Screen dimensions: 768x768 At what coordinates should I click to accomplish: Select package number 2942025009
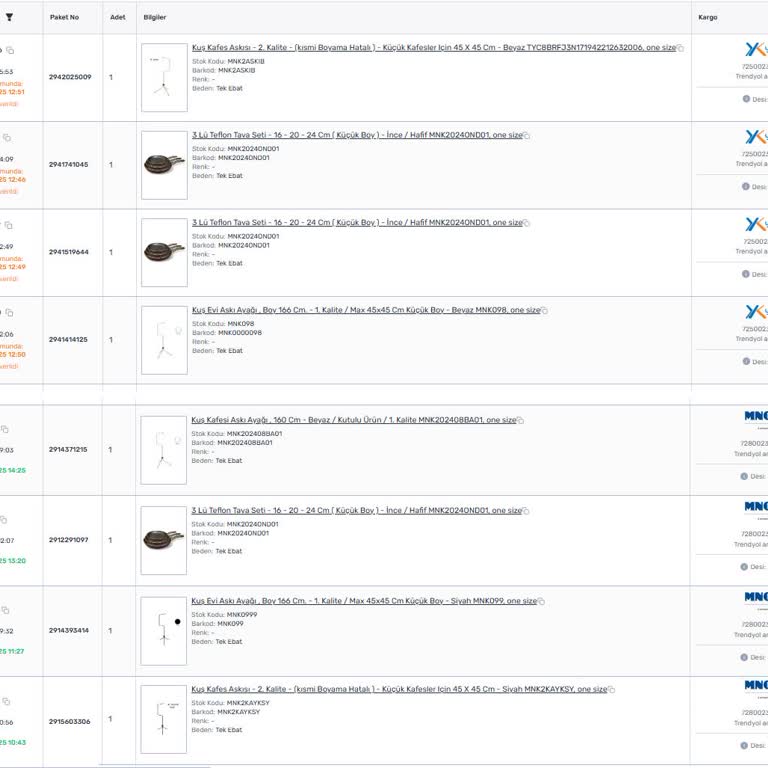tap(70, 77)
